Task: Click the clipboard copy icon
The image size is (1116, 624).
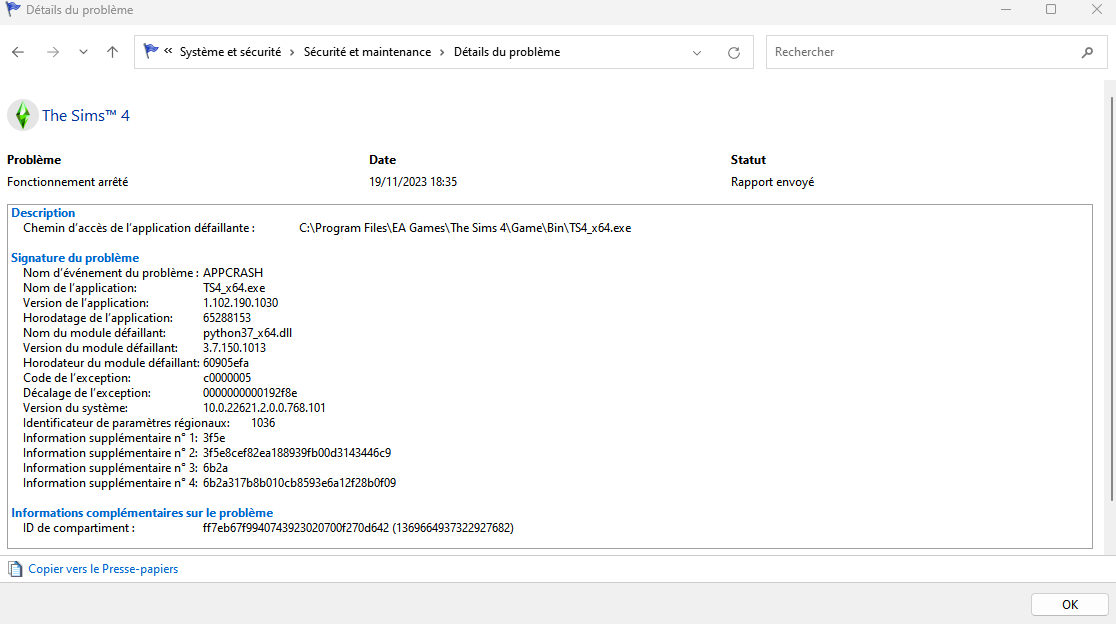Action: 15,569
